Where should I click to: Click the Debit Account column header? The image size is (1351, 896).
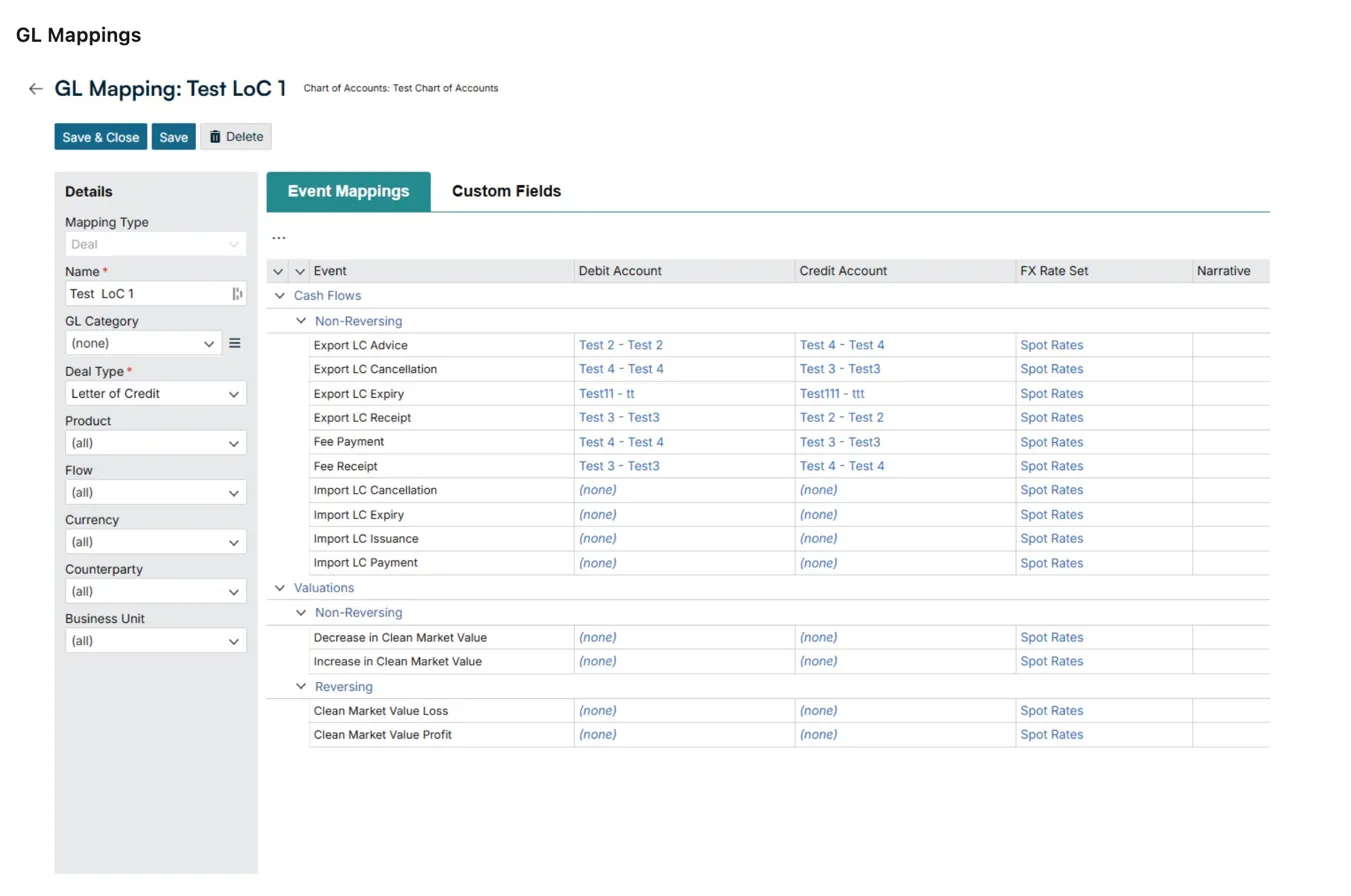click(684, 271)
